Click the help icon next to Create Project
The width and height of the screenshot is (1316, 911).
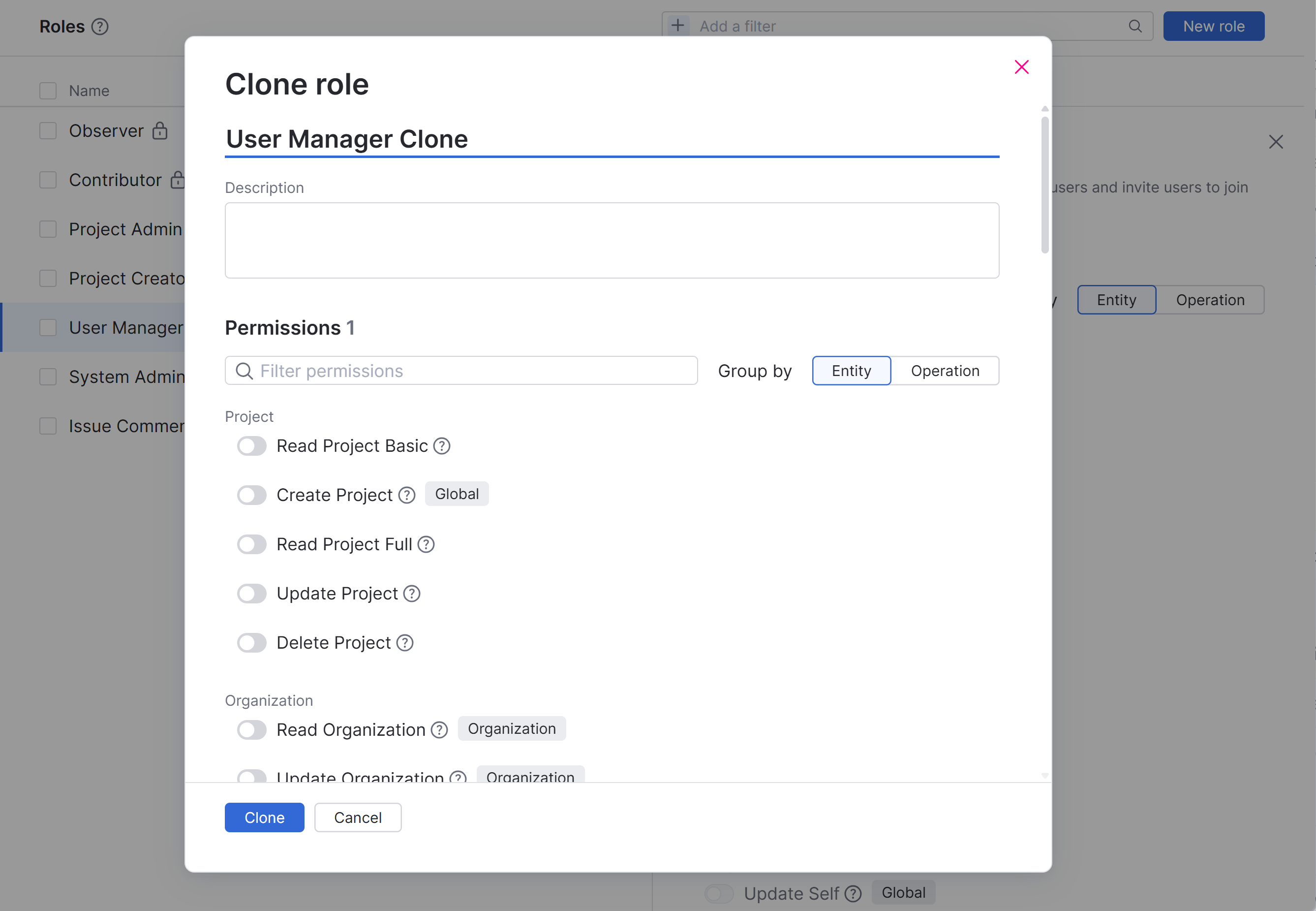point(406,495)
